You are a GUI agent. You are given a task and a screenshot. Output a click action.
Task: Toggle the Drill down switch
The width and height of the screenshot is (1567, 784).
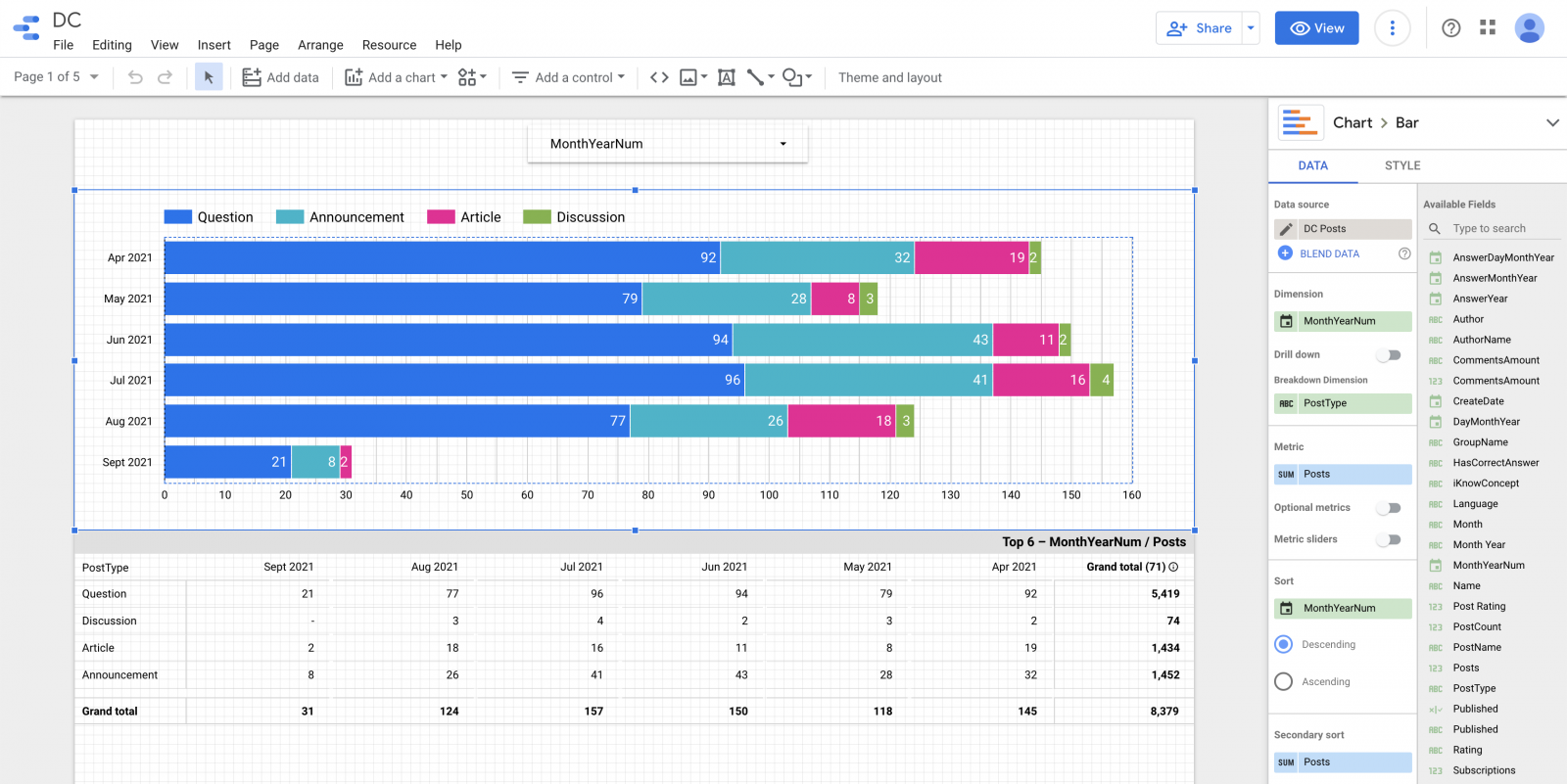click(x=1389, y=355)
